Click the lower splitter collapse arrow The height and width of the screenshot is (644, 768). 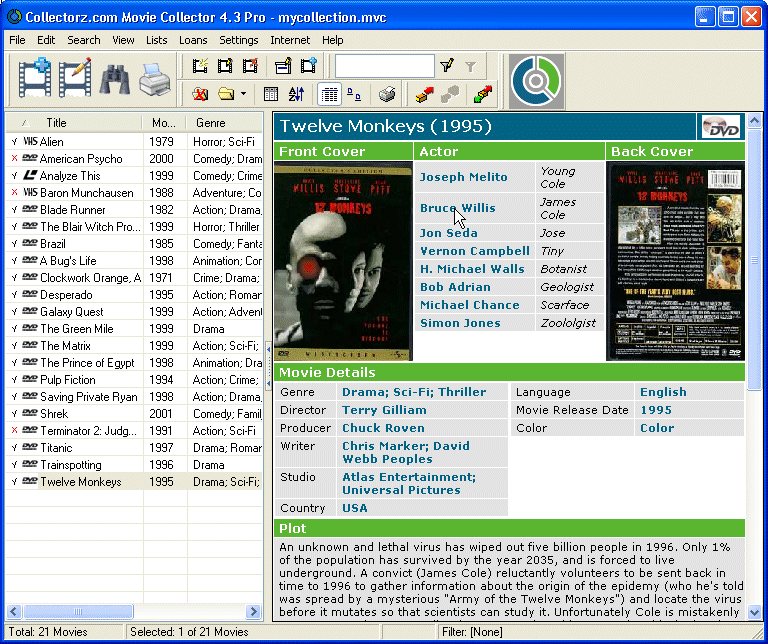(x=268, y=385)
